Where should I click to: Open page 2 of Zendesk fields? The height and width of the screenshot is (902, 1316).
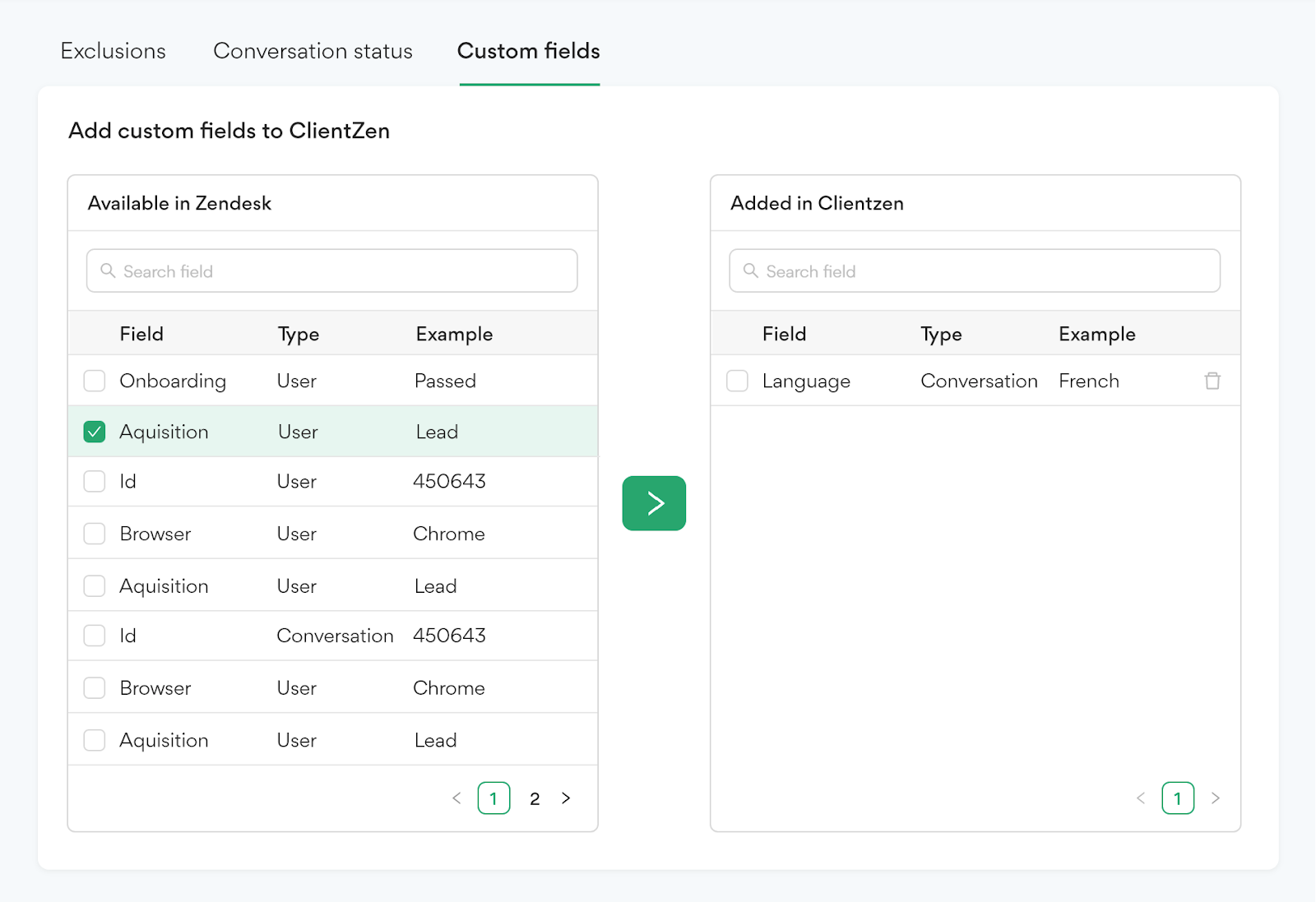(x=535, y=798)
